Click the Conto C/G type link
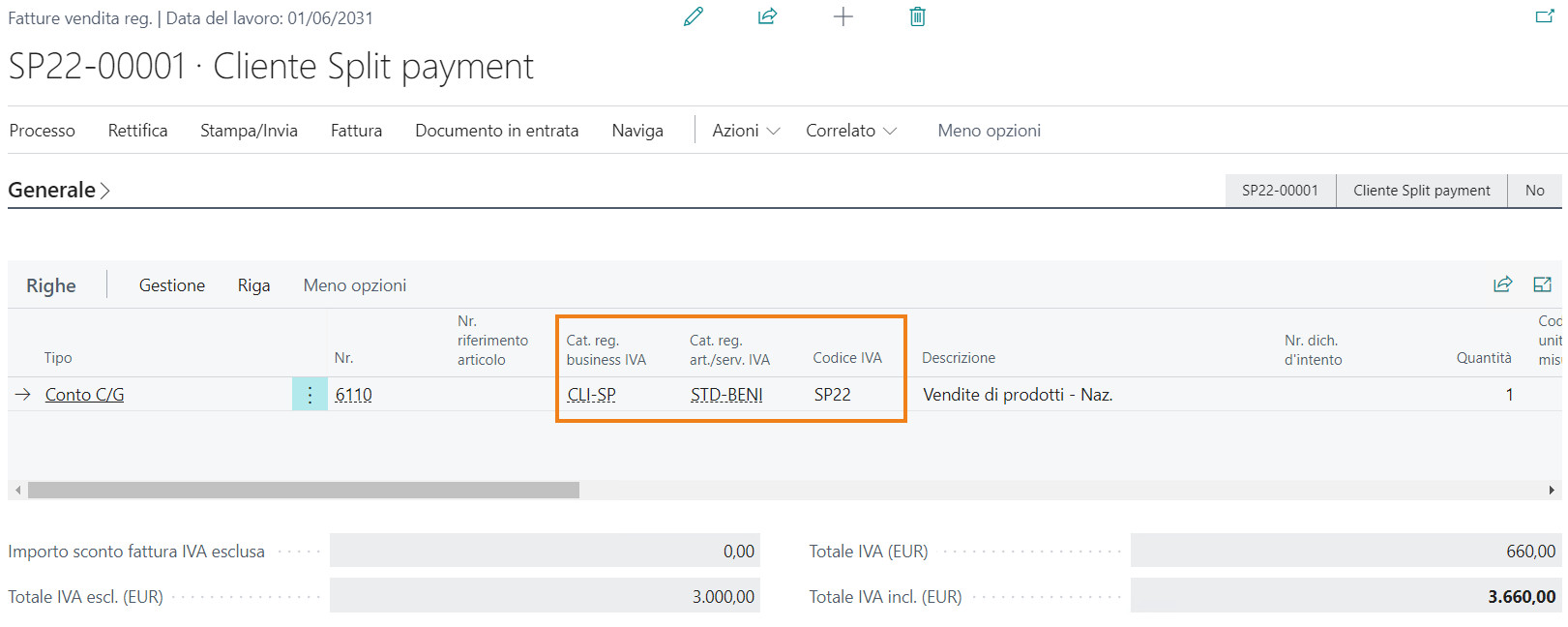 pos(85,395)
